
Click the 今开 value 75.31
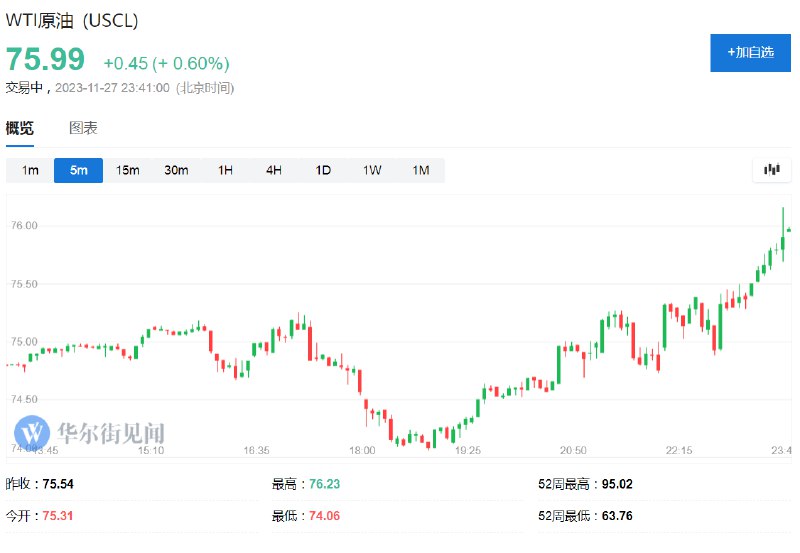tap(58, 516)
